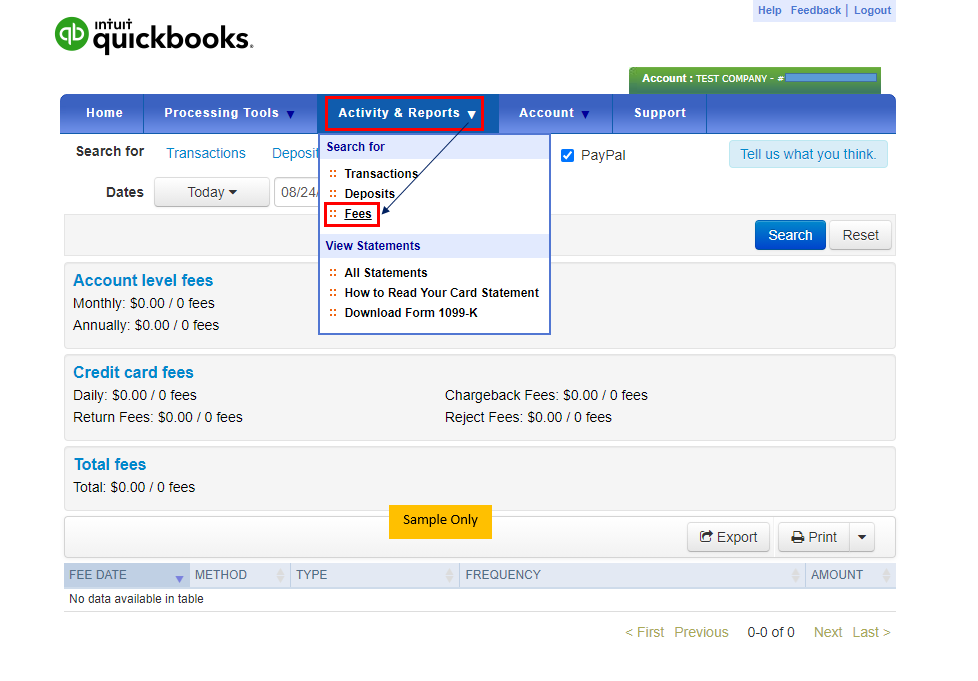Click the blue Search button
The width and height of the screenshot is (978, 681).
[x=790, y=235]
